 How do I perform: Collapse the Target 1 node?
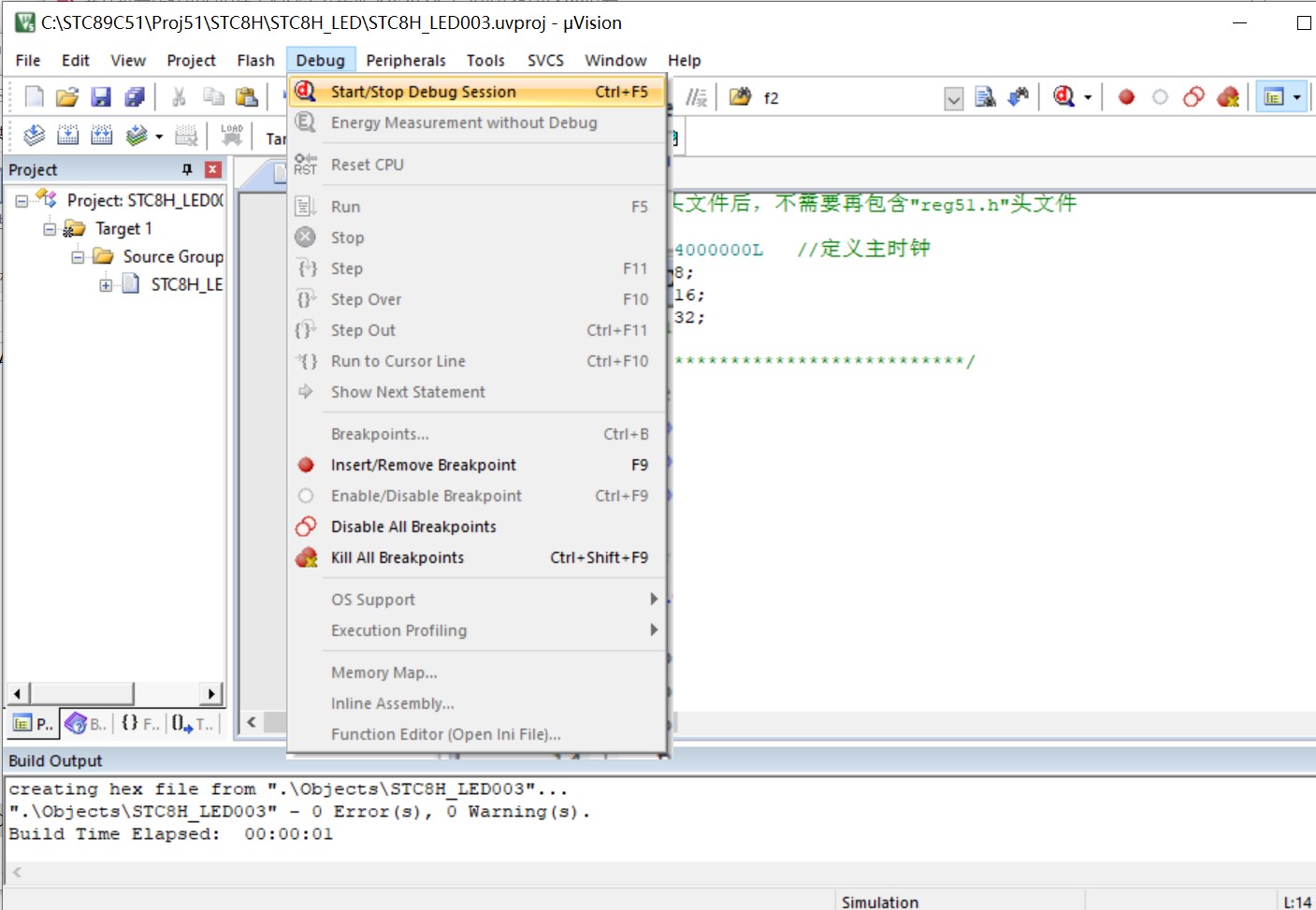[x=50, y=229]
